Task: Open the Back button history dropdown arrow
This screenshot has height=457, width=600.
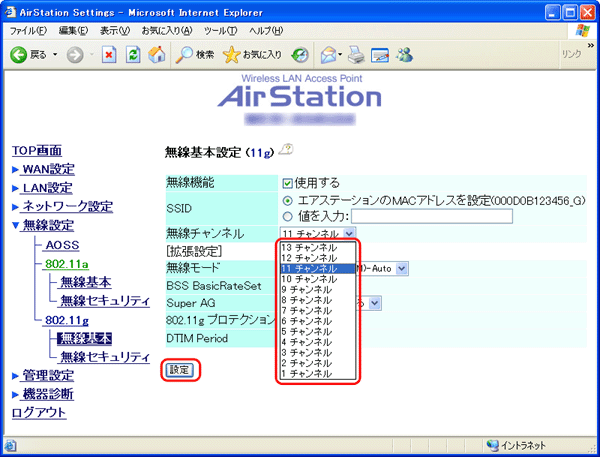Action: tap(55, 55)
